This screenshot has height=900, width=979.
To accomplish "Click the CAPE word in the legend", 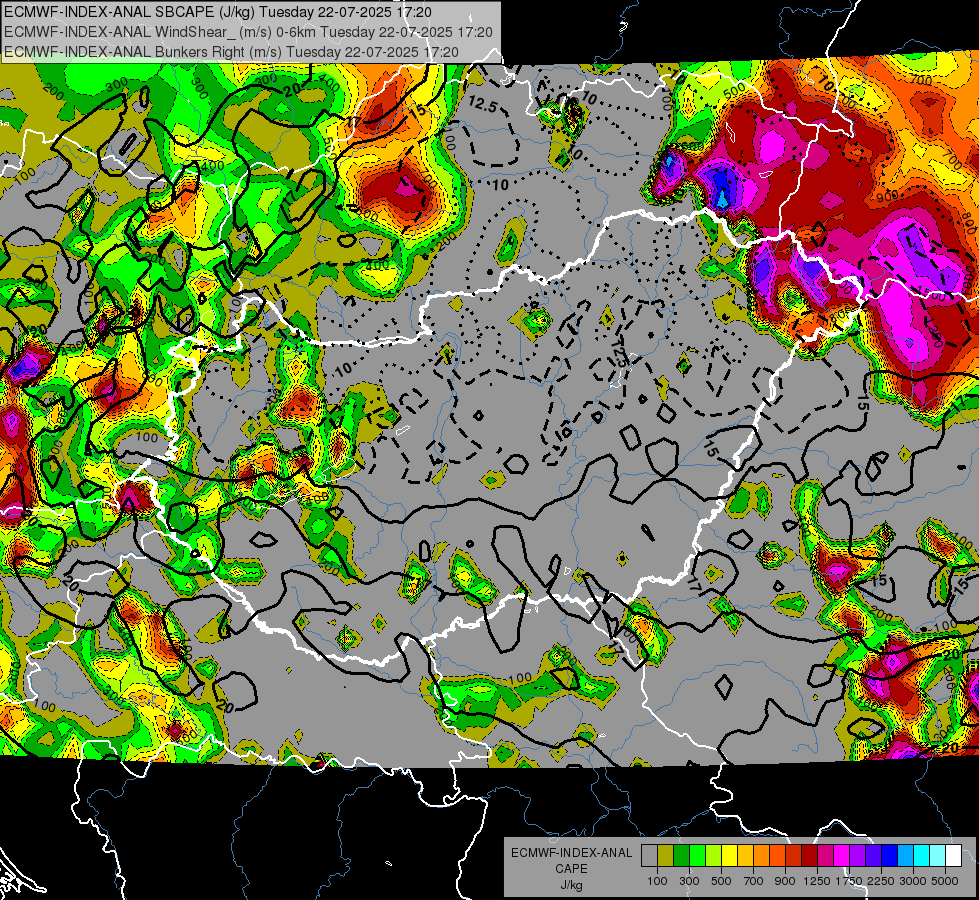I will point(571,868).
